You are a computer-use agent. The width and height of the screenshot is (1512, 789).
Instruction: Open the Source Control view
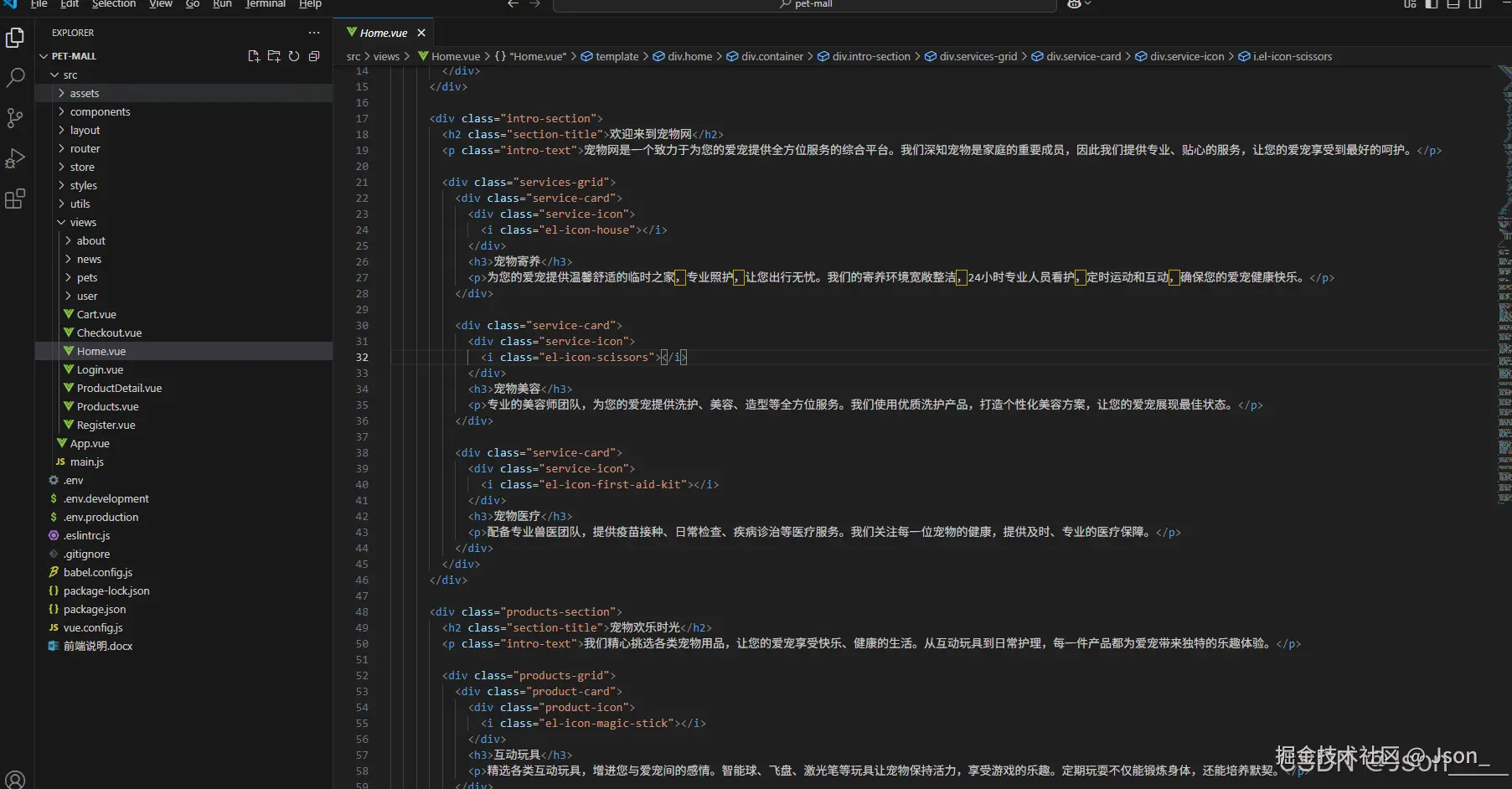[x=15, y=118]
